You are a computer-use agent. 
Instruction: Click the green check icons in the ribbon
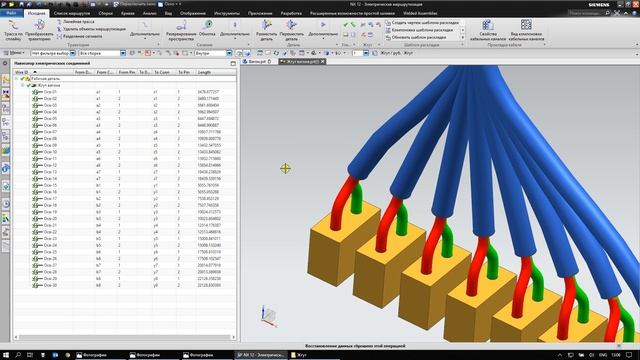tap(349, 25)
